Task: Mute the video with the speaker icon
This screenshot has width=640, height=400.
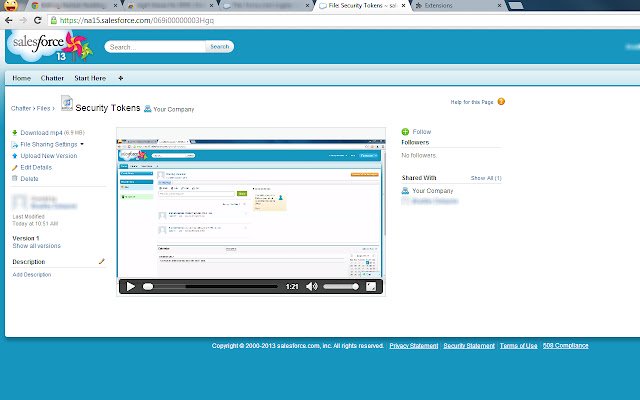Action: tap(312, 287)
